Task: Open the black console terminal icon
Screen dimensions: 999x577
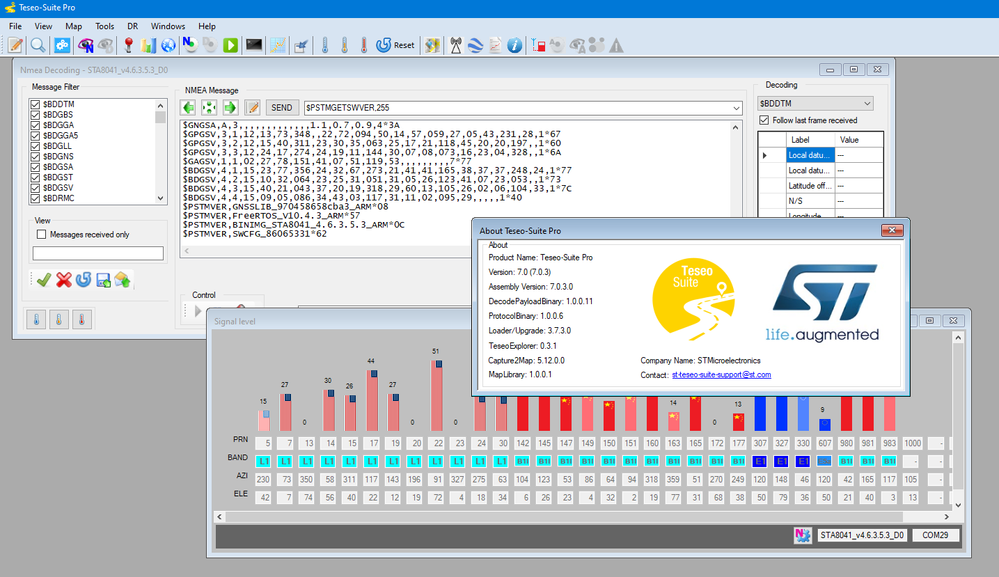Action: [x=254, y=45]
